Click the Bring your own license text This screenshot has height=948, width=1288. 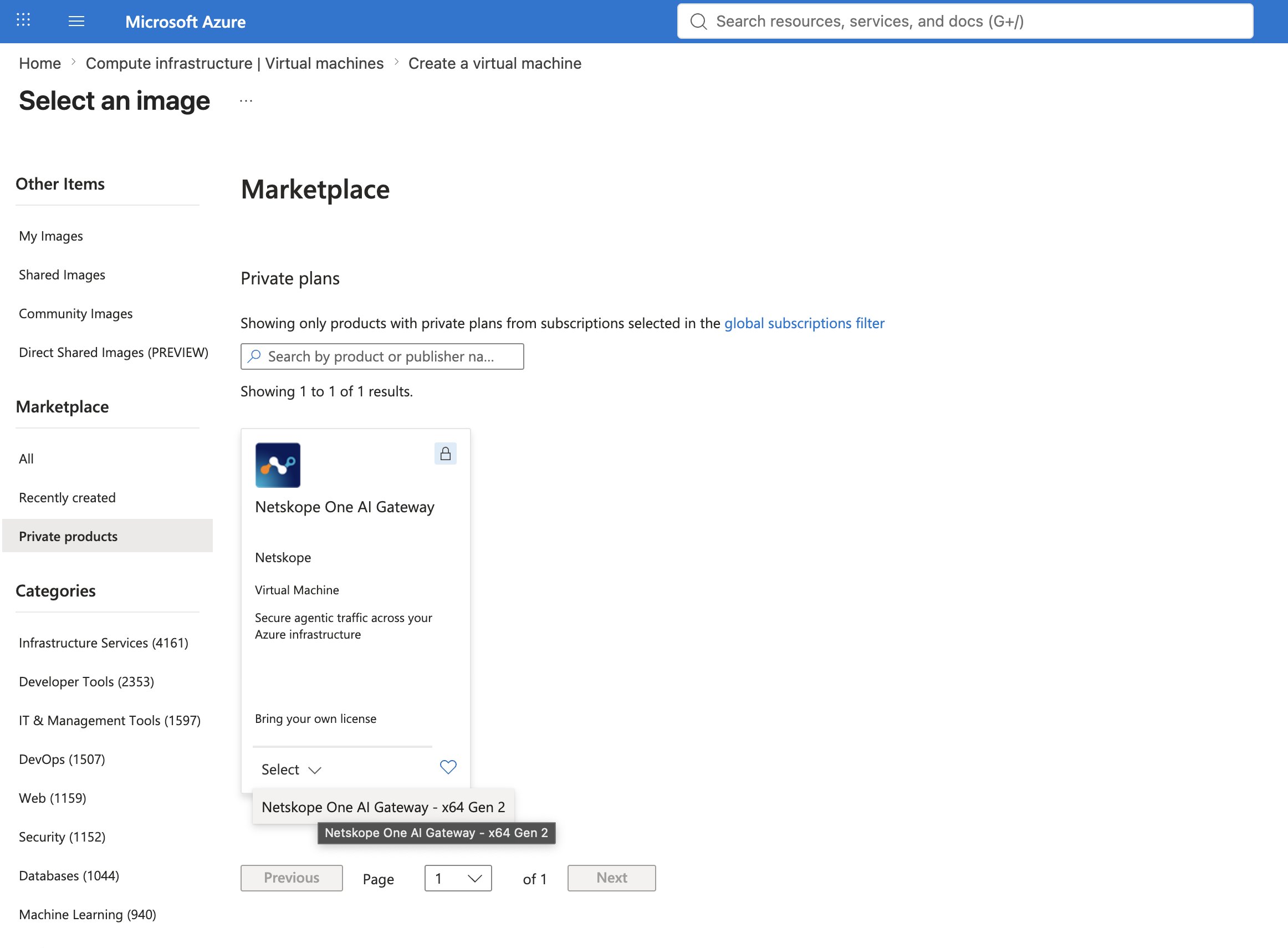[x=315, y=718]
